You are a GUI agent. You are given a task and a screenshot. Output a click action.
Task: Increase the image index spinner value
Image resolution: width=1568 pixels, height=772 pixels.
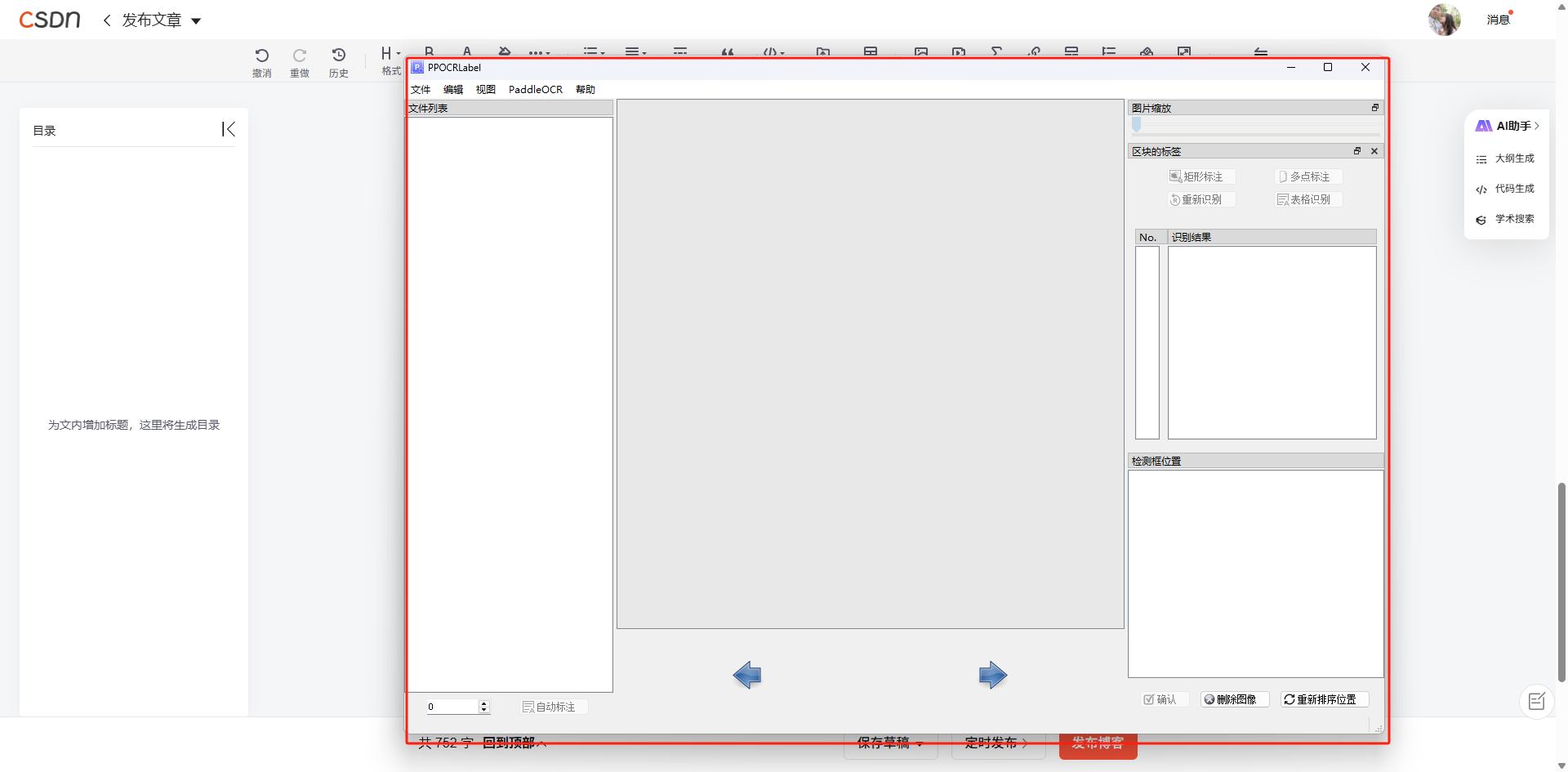(x=483, y=703)
